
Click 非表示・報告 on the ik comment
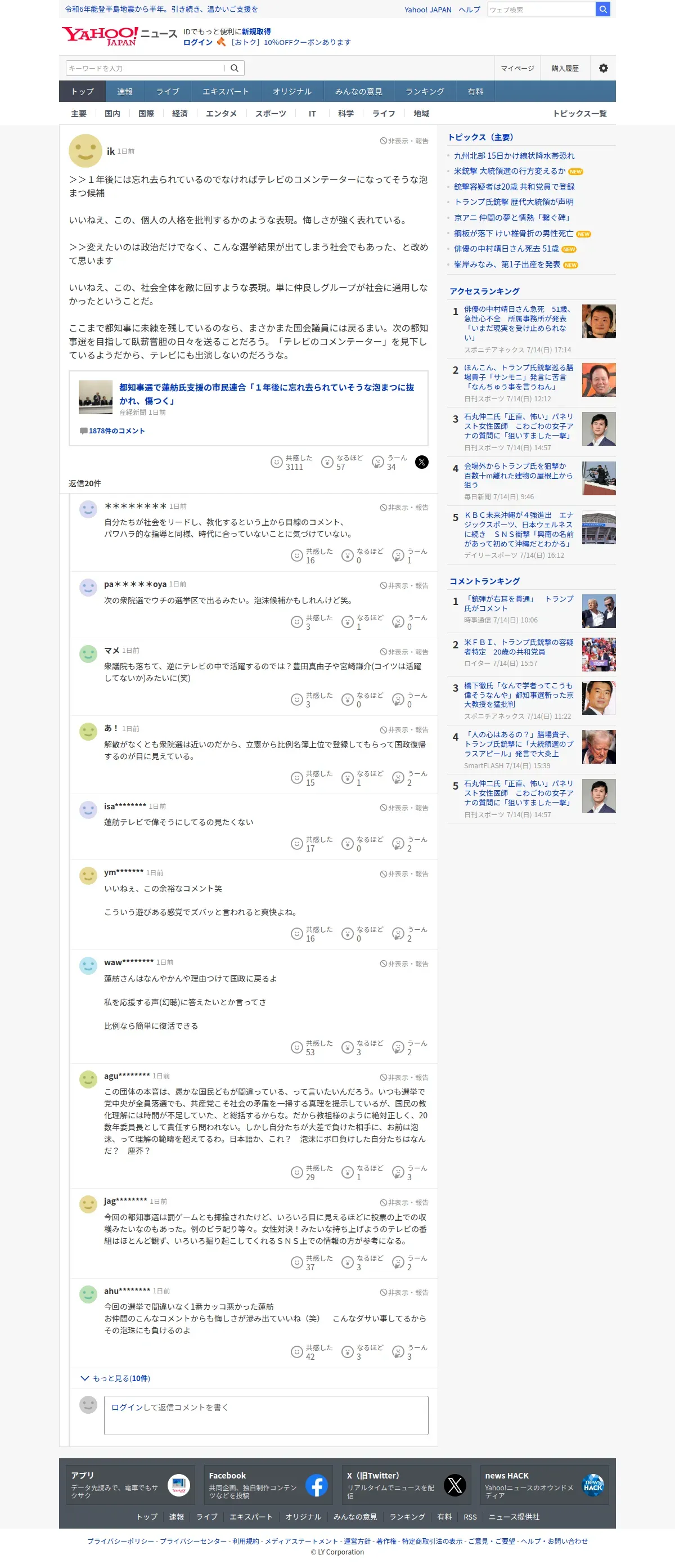click(x=404, y=141)
